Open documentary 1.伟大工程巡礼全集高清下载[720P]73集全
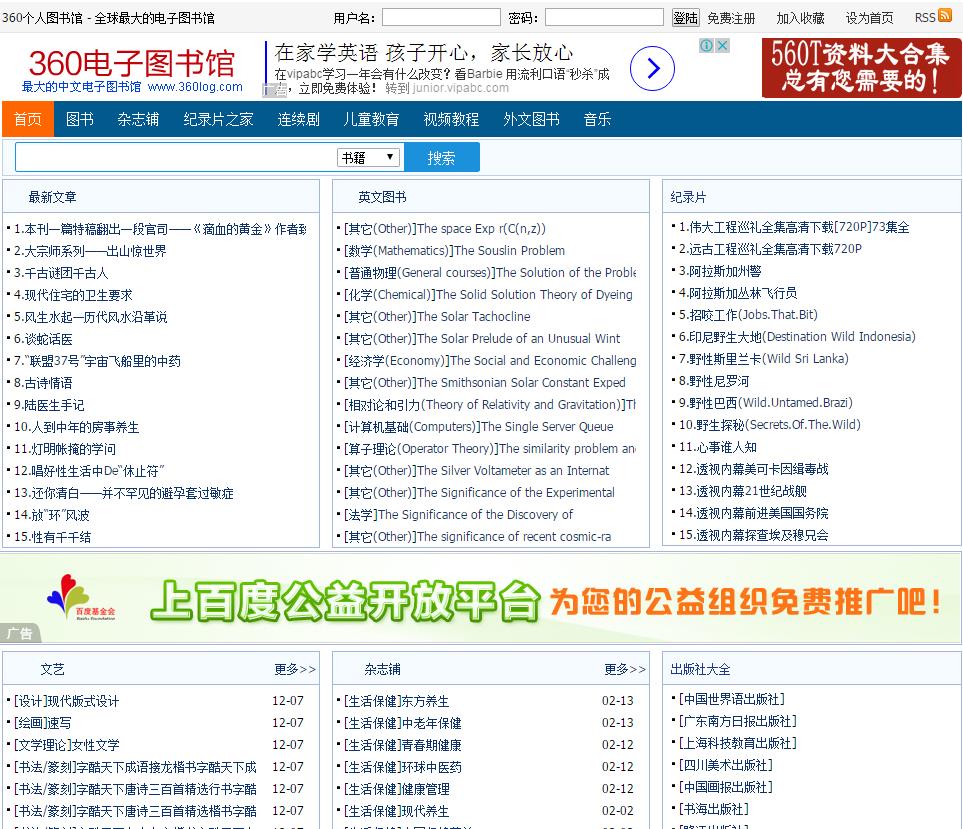 coord(794,227)
